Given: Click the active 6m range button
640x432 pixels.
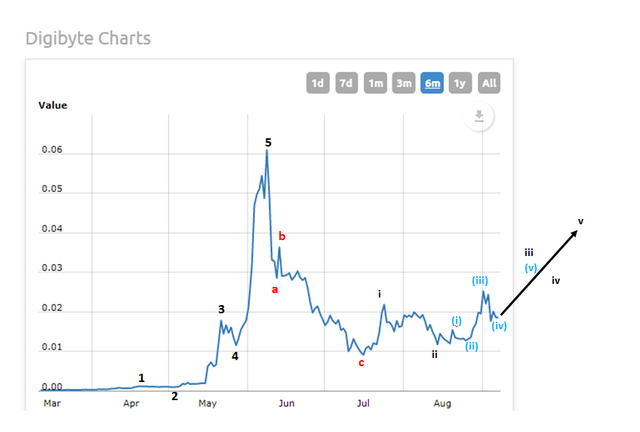Looking at the screenshot, I should pos(433,83).
